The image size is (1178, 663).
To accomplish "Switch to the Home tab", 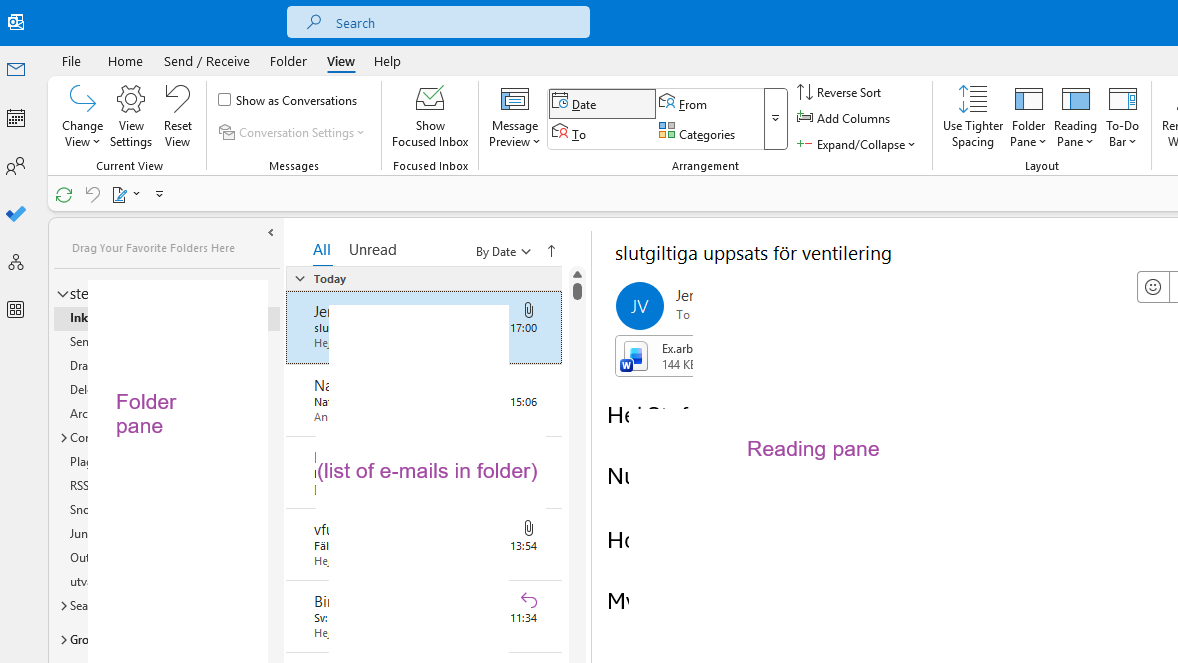I will (125, 62).
